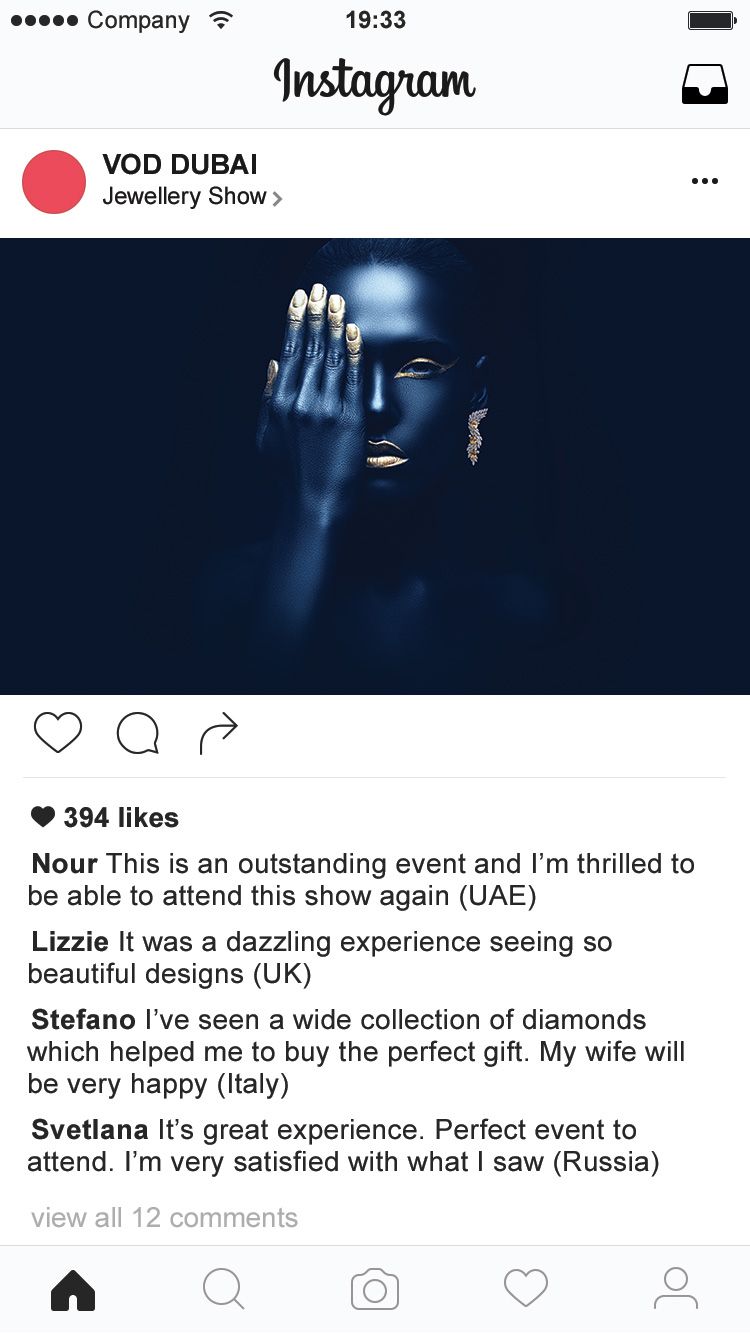The width and height of the screenshot is (750, 1334).
Task: Open the profile person icon
Action: 676,1289
